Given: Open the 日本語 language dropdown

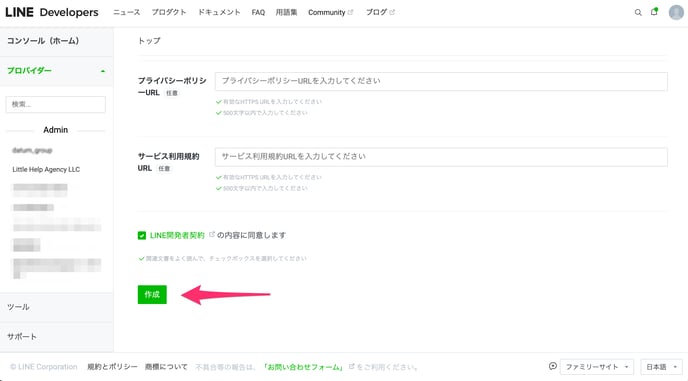Looking at the screenshot, I should pos(661,367).
